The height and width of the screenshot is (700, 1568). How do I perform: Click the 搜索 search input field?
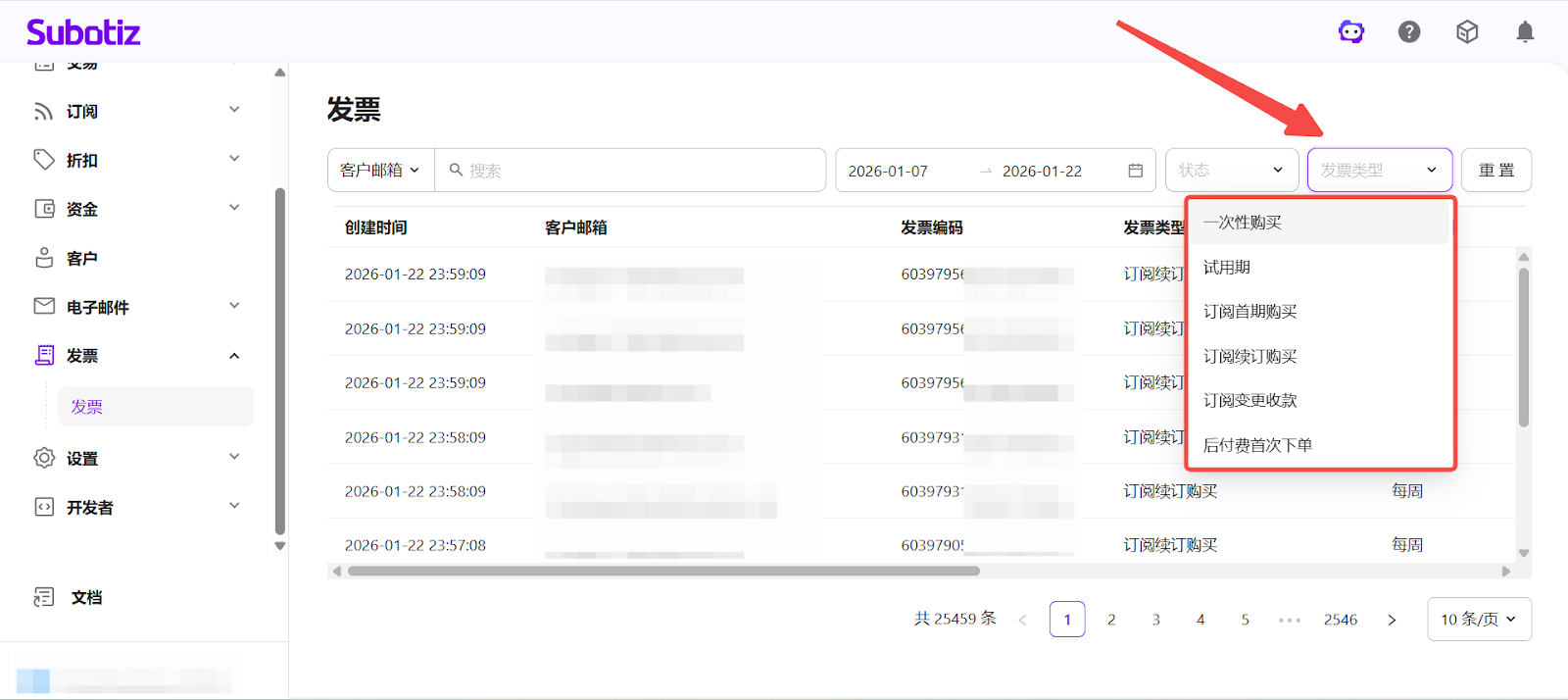pos(637,171)
